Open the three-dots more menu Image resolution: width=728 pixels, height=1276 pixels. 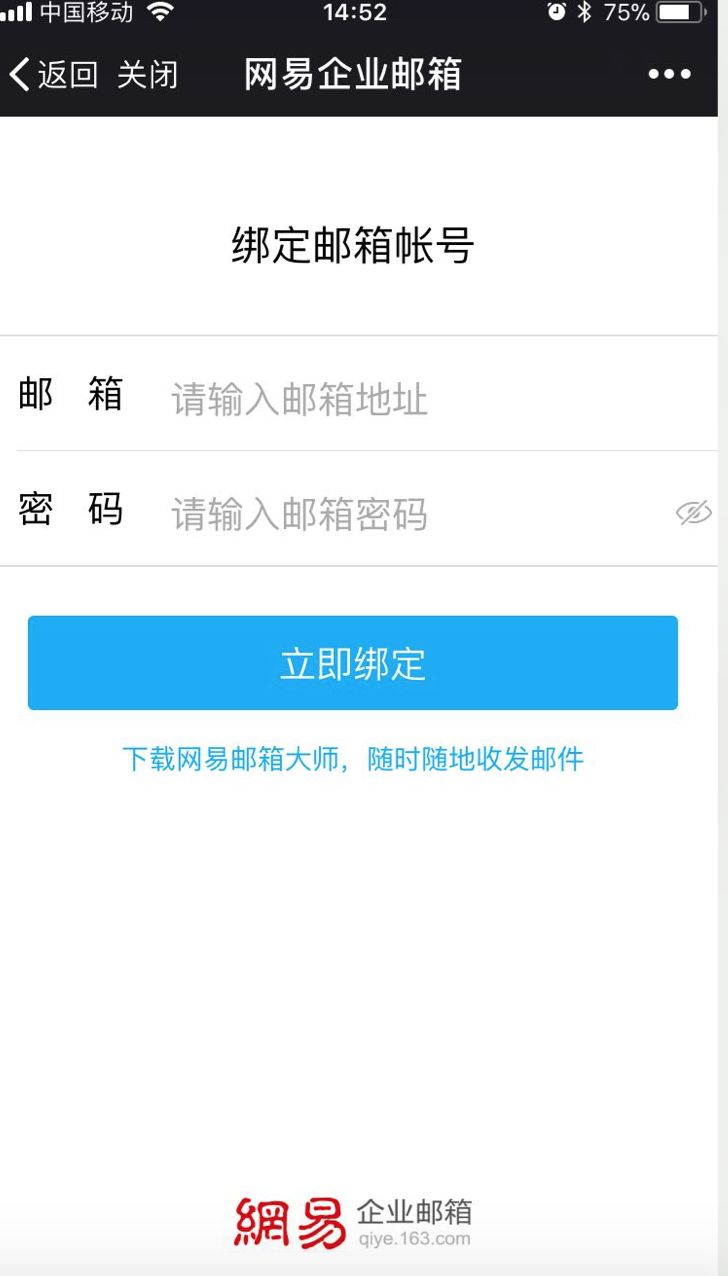(669, 74)
